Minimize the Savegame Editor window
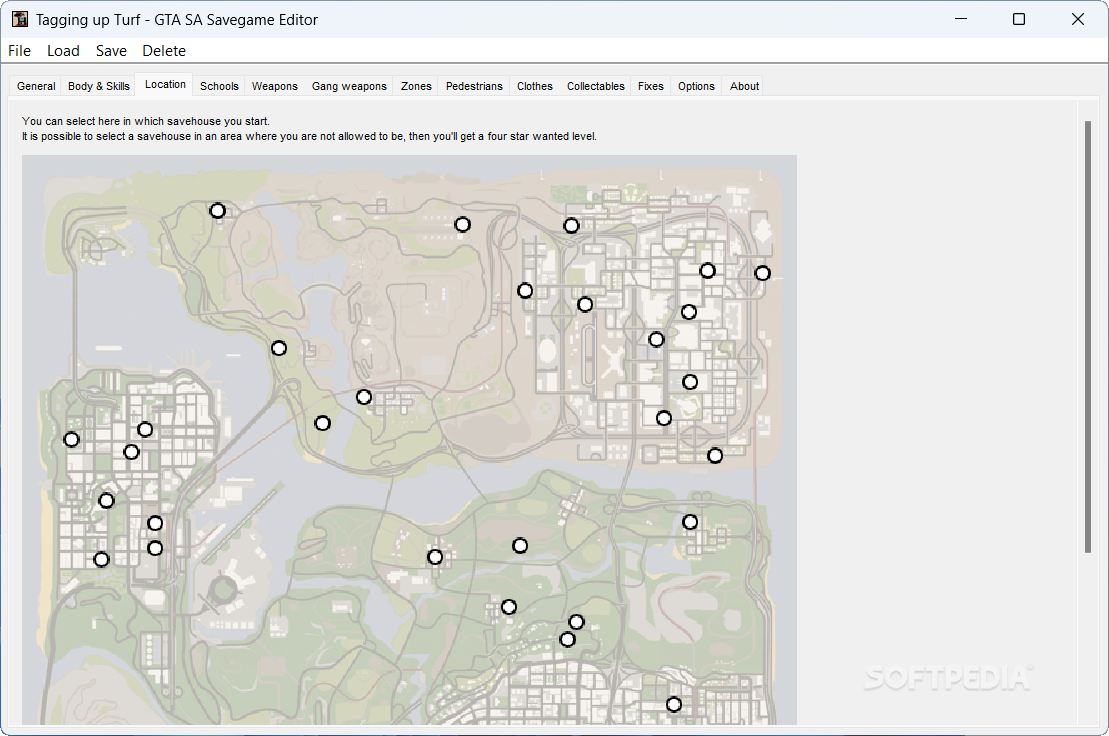 point(960,19)
